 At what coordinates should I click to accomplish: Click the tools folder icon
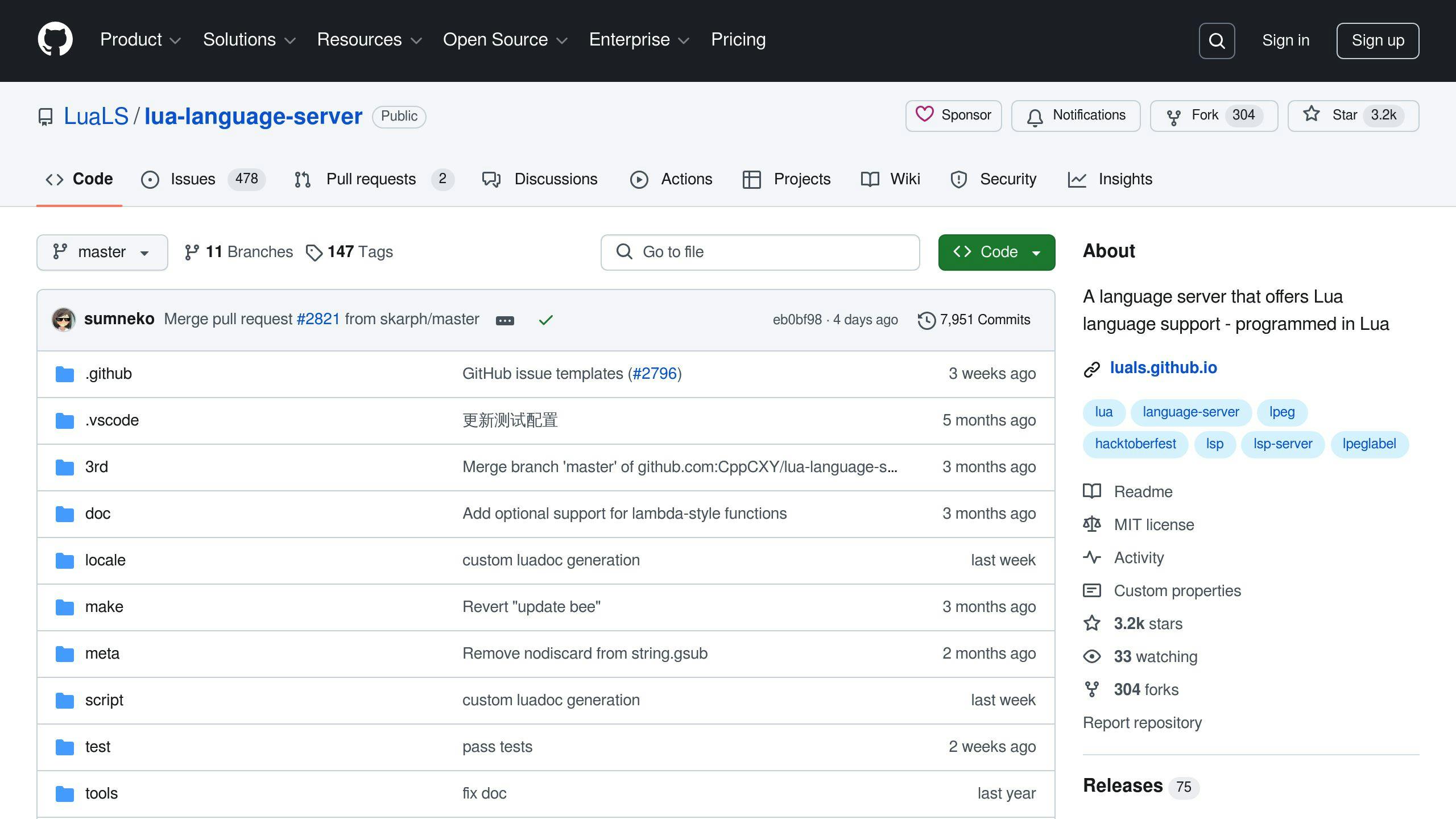click(65, 794)
